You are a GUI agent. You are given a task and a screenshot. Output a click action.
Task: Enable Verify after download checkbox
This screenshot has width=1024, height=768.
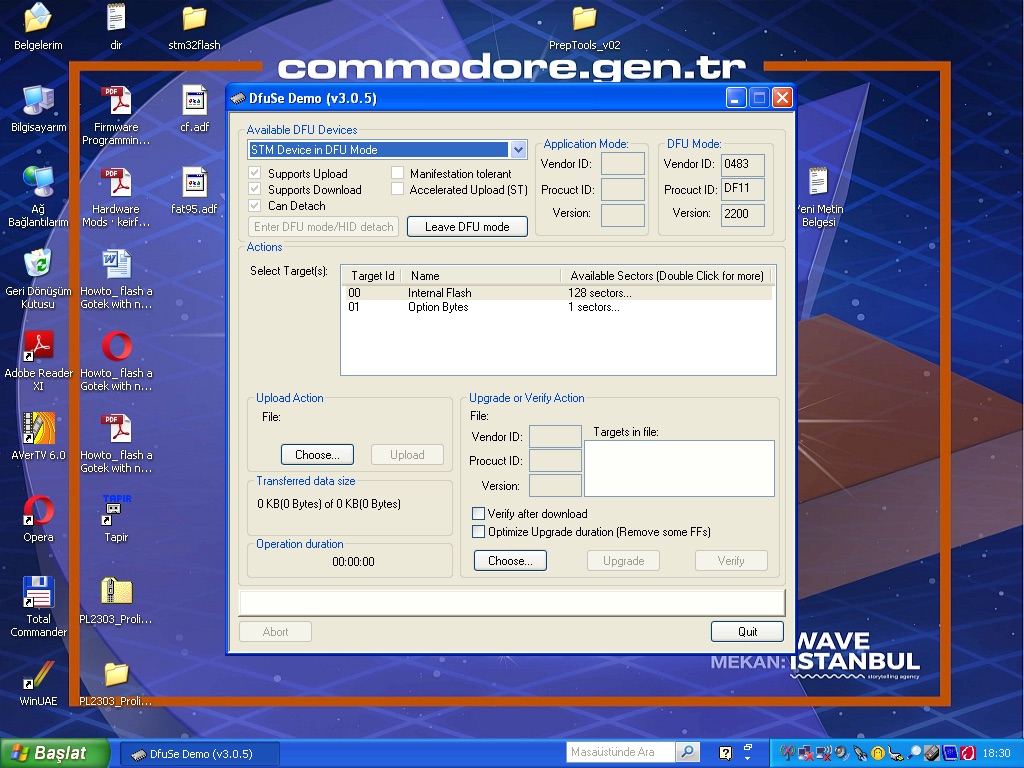pos(478,514)
